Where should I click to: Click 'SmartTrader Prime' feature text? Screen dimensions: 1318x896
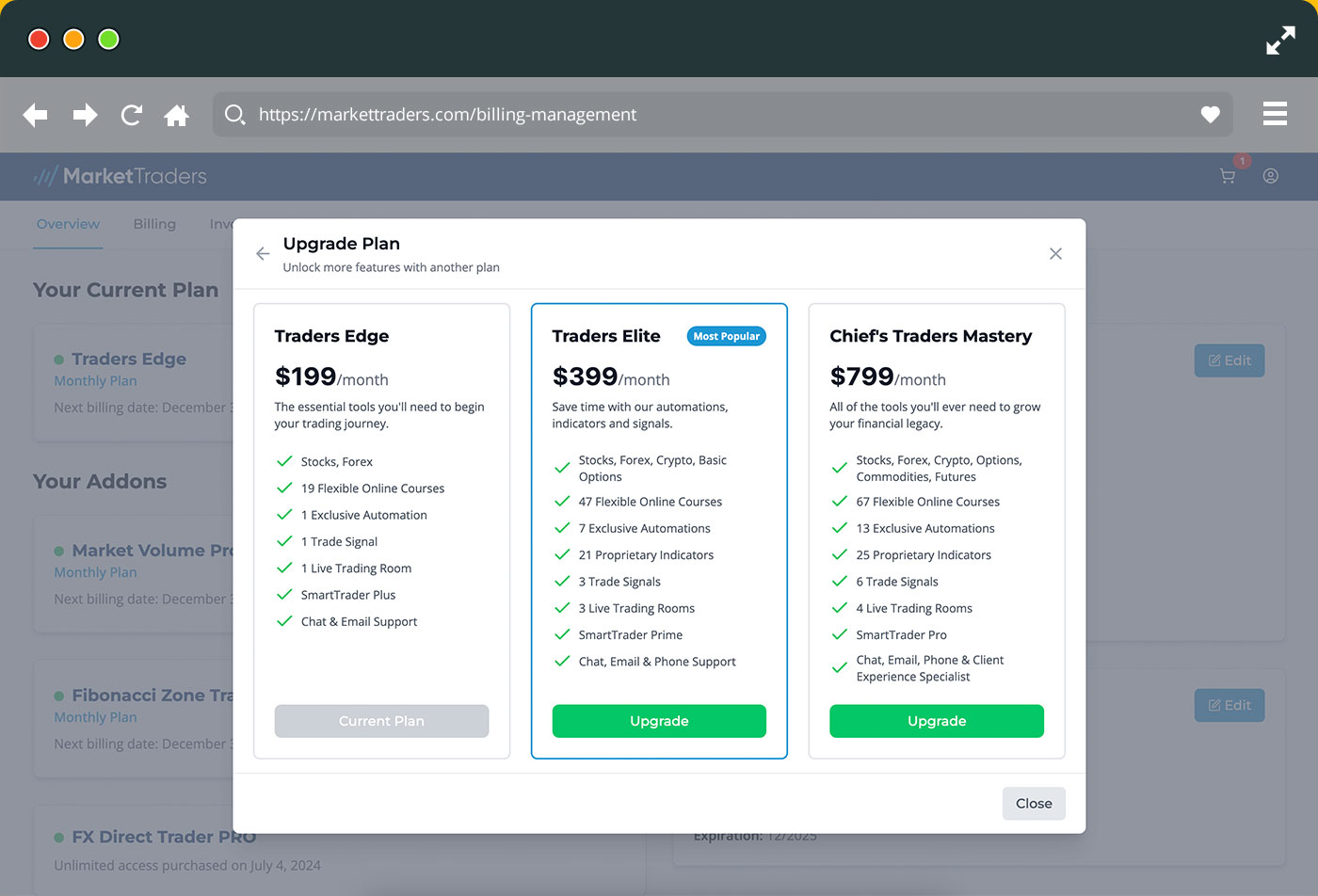click(x=631, y=635)
